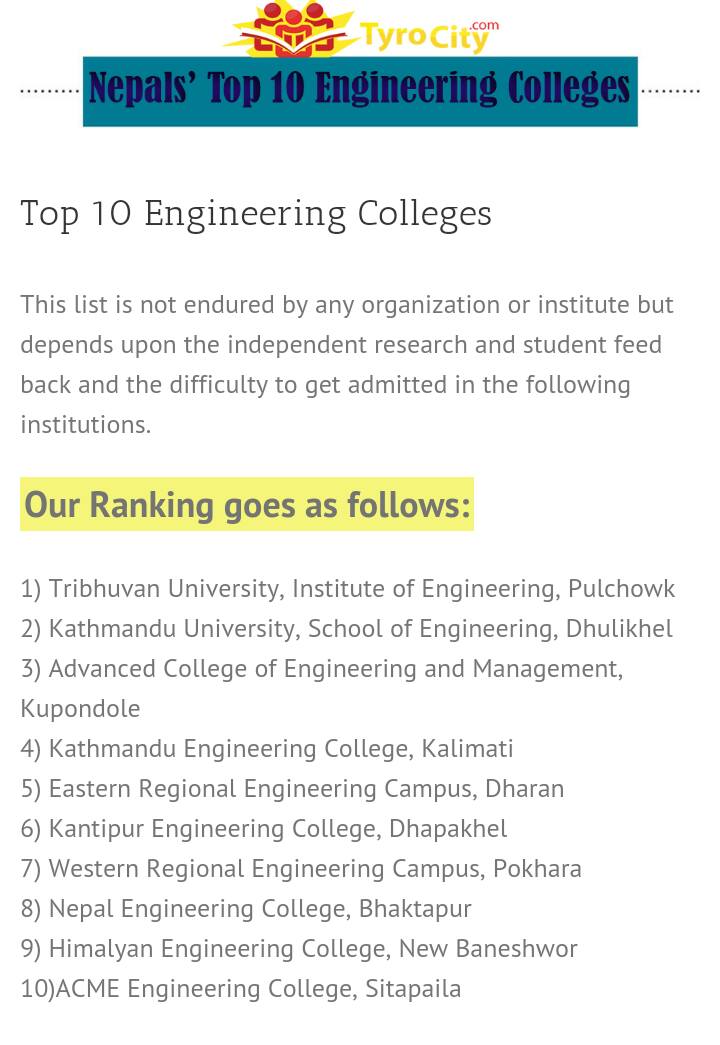Viewport: 720px width, 1045px height.
Task: Click the Top 10 Engineering Colleges heading
Action: point(256,214)
